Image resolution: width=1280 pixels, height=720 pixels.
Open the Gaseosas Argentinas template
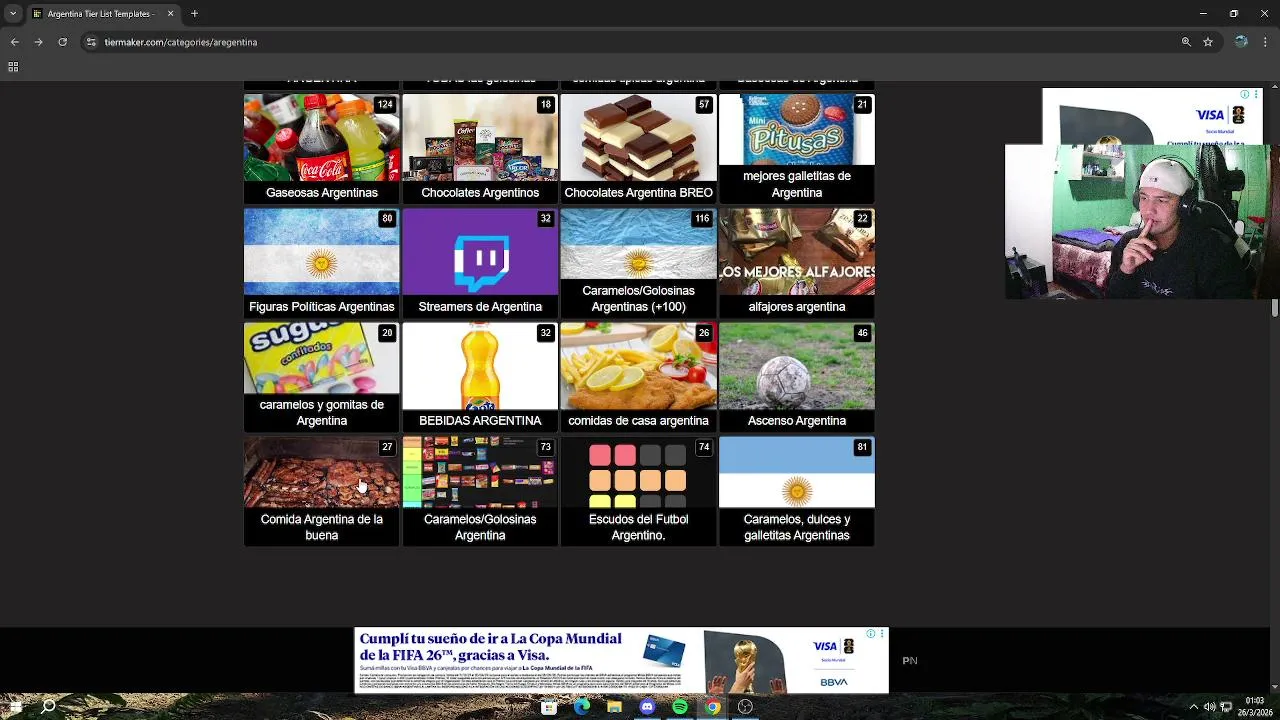322,149
